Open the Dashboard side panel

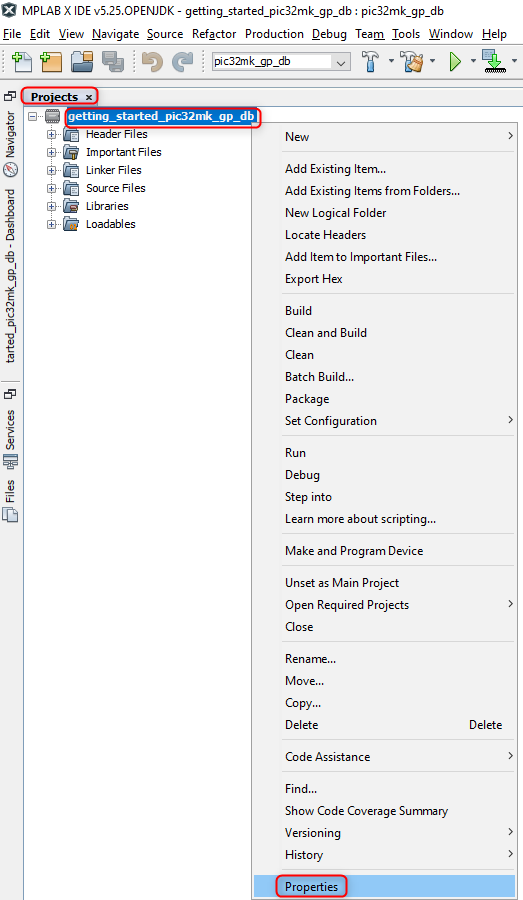click(x=10, y=277)
